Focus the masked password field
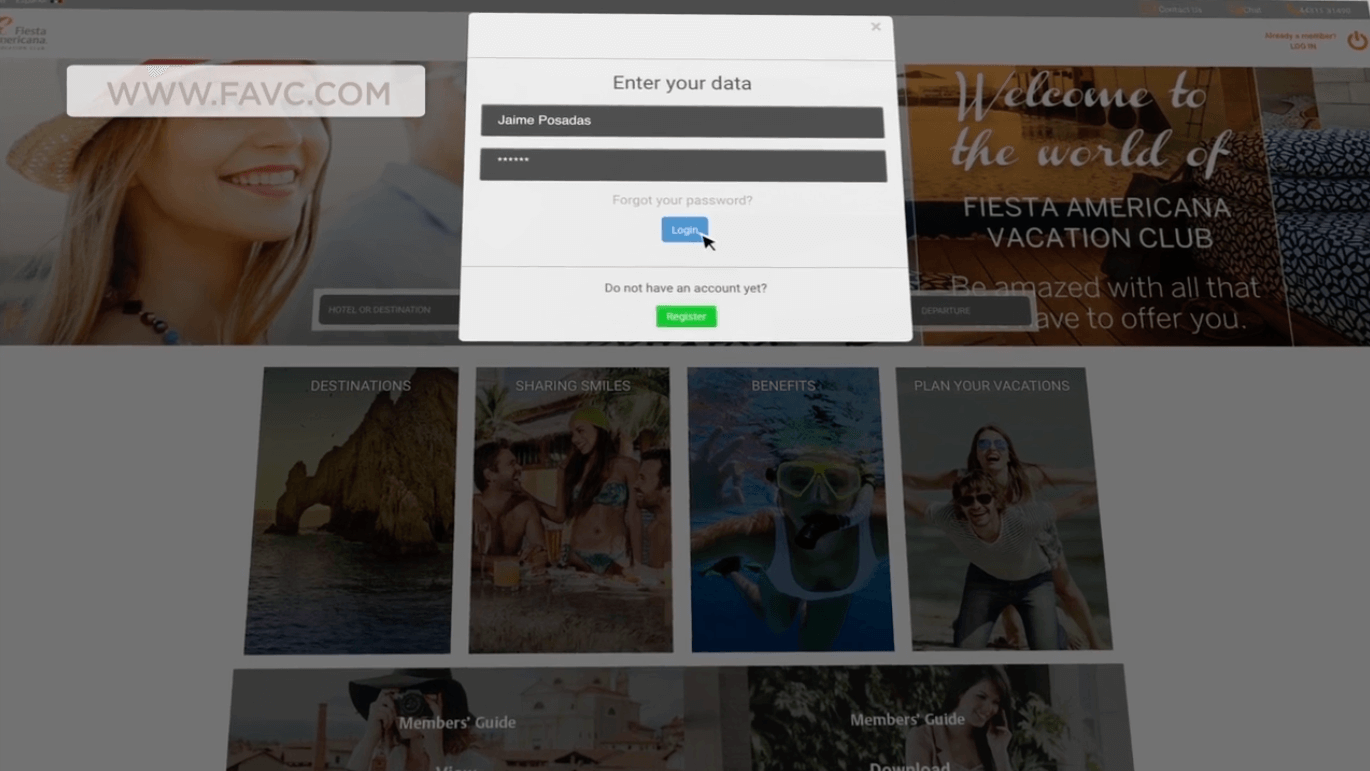The height and width of the screenshot is (771, 1370). click(683, 165)
